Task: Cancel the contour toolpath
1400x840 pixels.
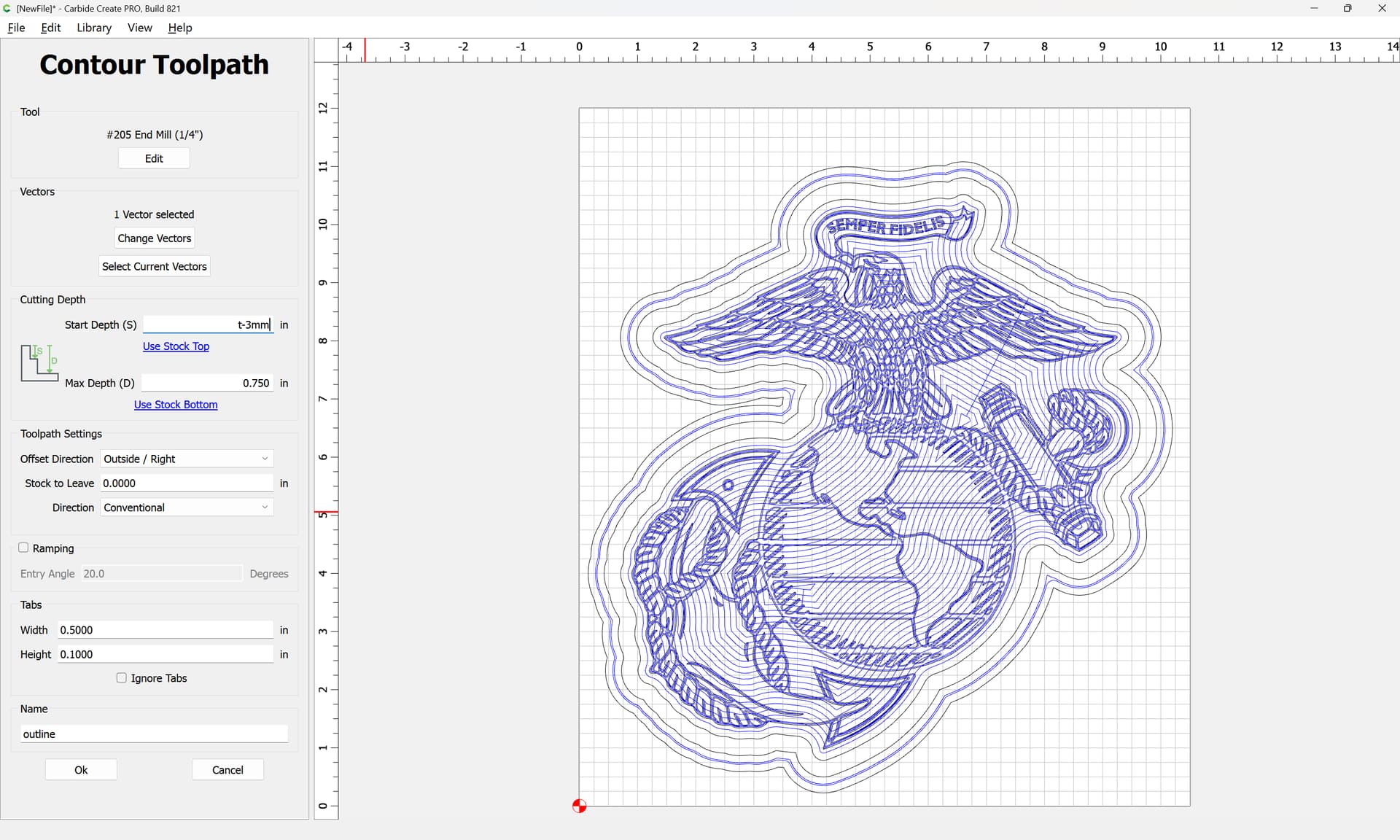Action: [x=227, y=770]
